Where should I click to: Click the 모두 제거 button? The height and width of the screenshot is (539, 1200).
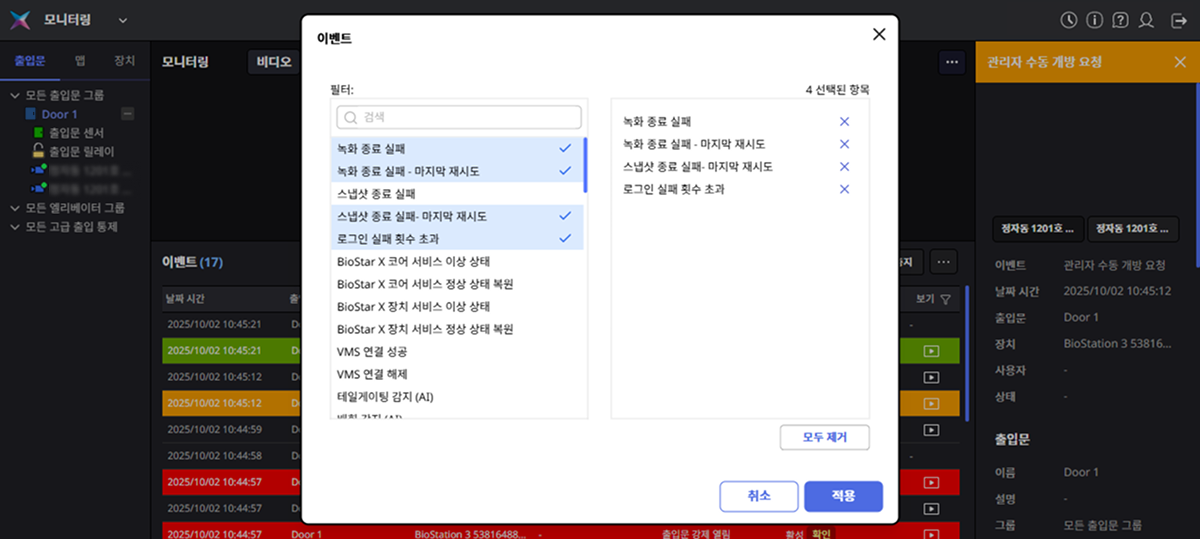point(825,438)
